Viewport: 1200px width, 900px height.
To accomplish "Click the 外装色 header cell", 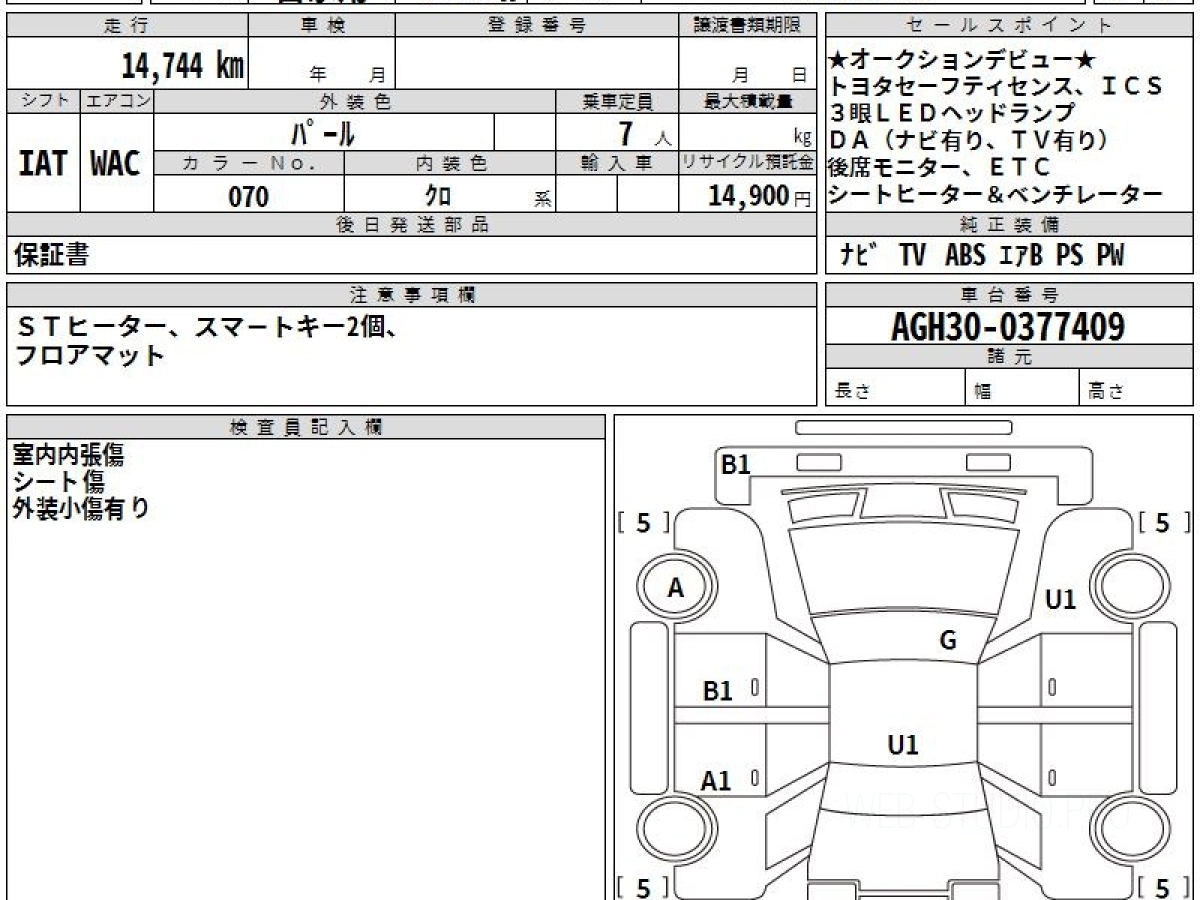I will click(355, 101).
